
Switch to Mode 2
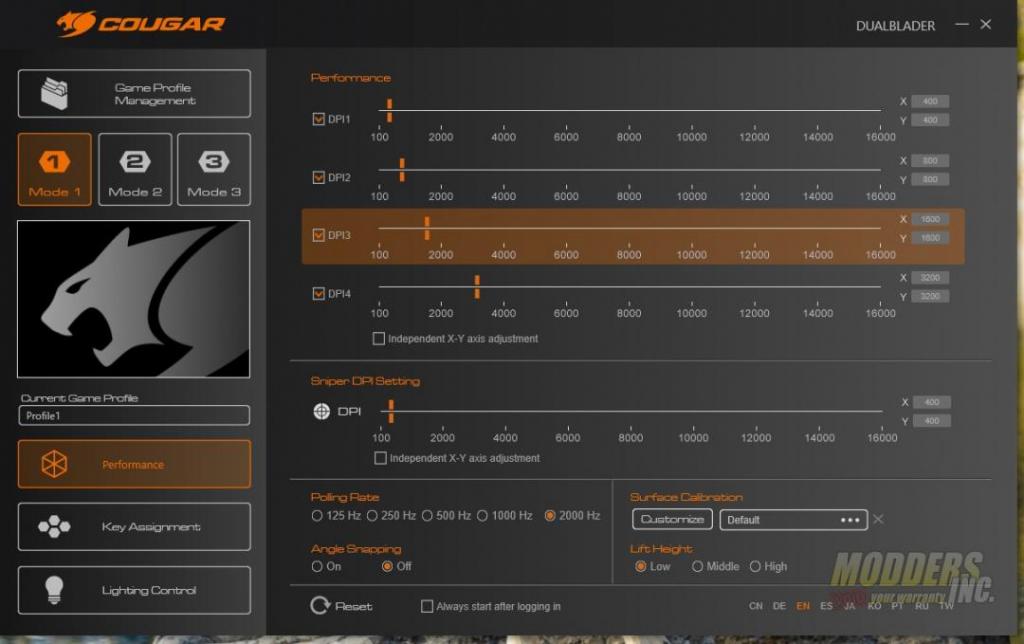click(x=135, y=169)
